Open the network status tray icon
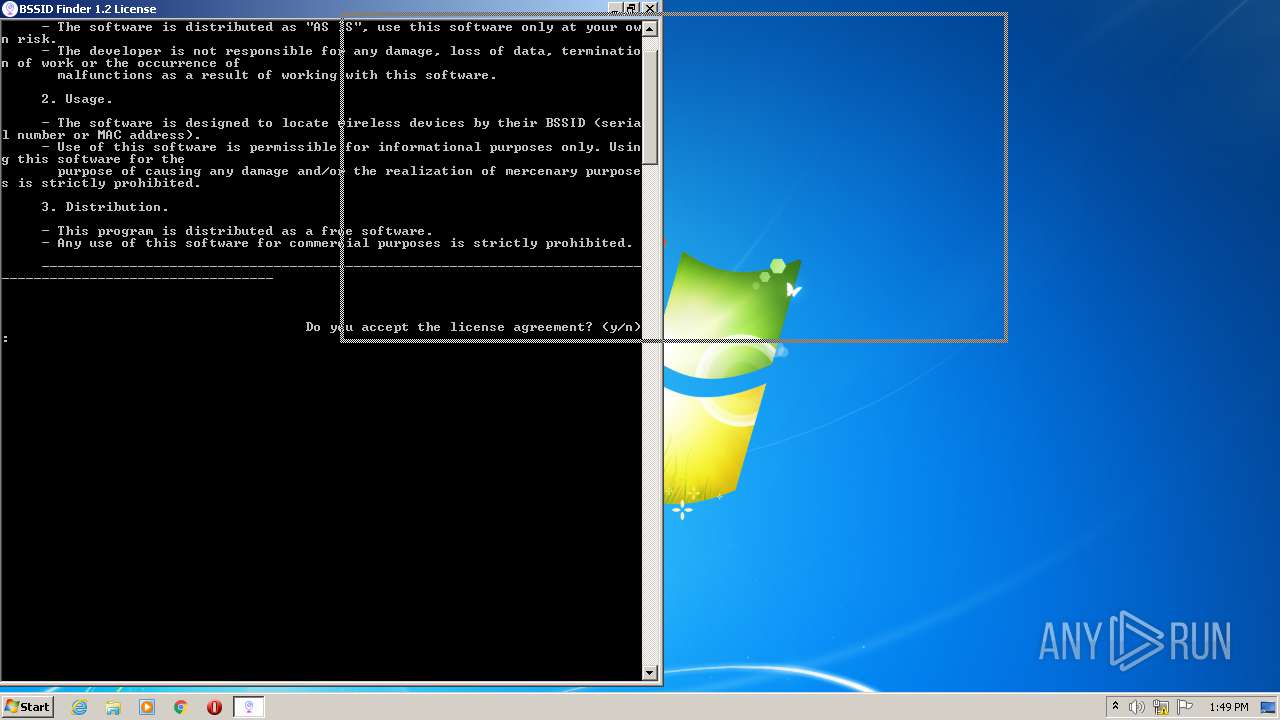This screenshot has height=720, width=1280. point(1161,707)
